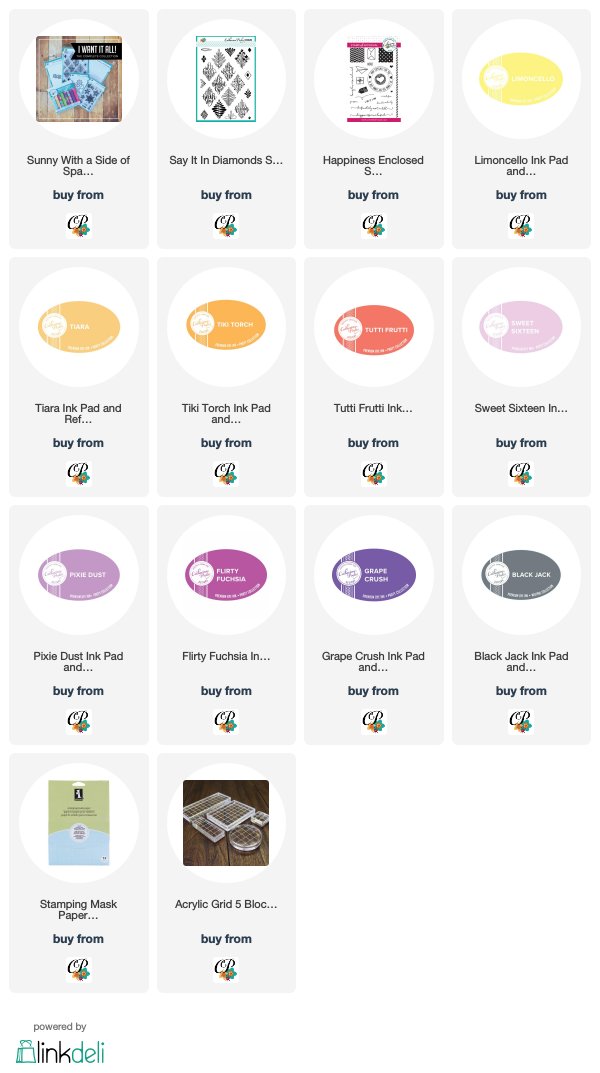
Task: Click the store logo under Tiara Ink Pad
Action: [x=79, y=473]
